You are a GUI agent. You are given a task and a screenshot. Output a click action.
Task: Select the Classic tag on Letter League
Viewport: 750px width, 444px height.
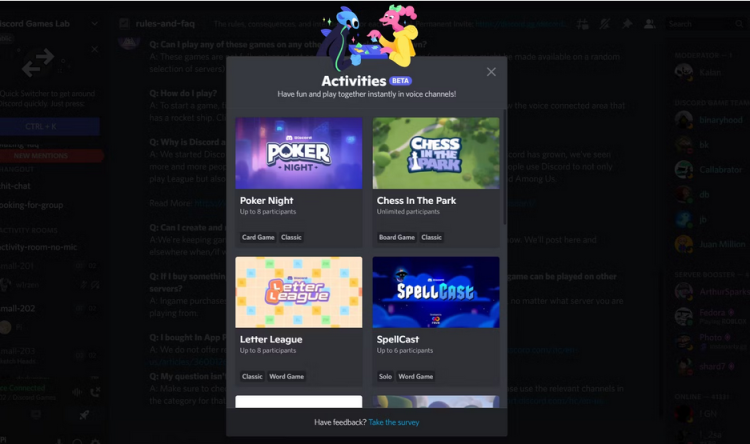(x=252, y=377)
